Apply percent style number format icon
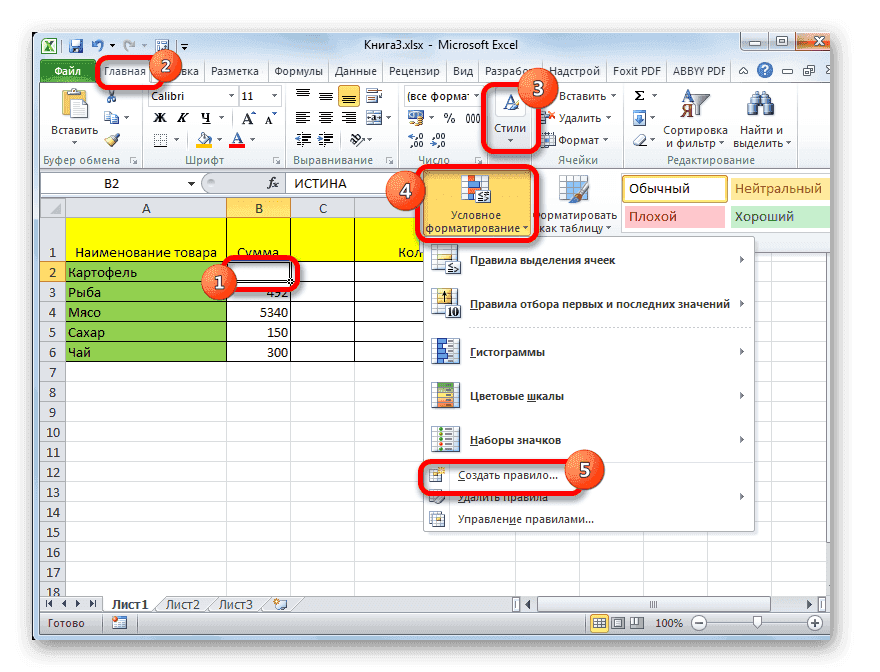The width and height of the screenshot is (880, 672). tap(448, 118)
